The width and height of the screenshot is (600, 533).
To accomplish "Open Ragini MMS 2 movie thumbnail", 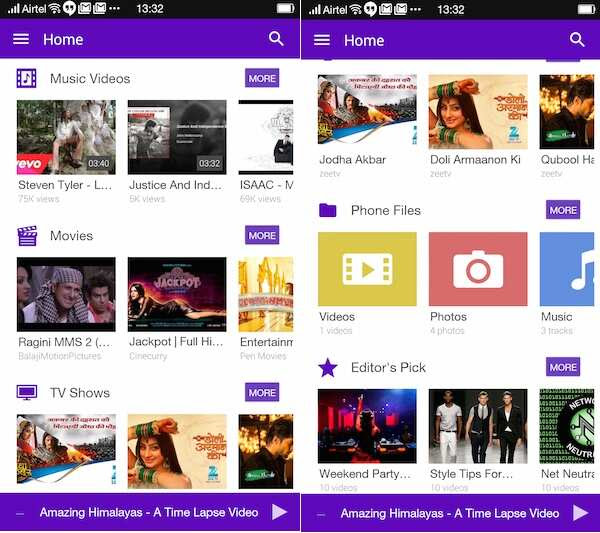I will coord(66,294).
